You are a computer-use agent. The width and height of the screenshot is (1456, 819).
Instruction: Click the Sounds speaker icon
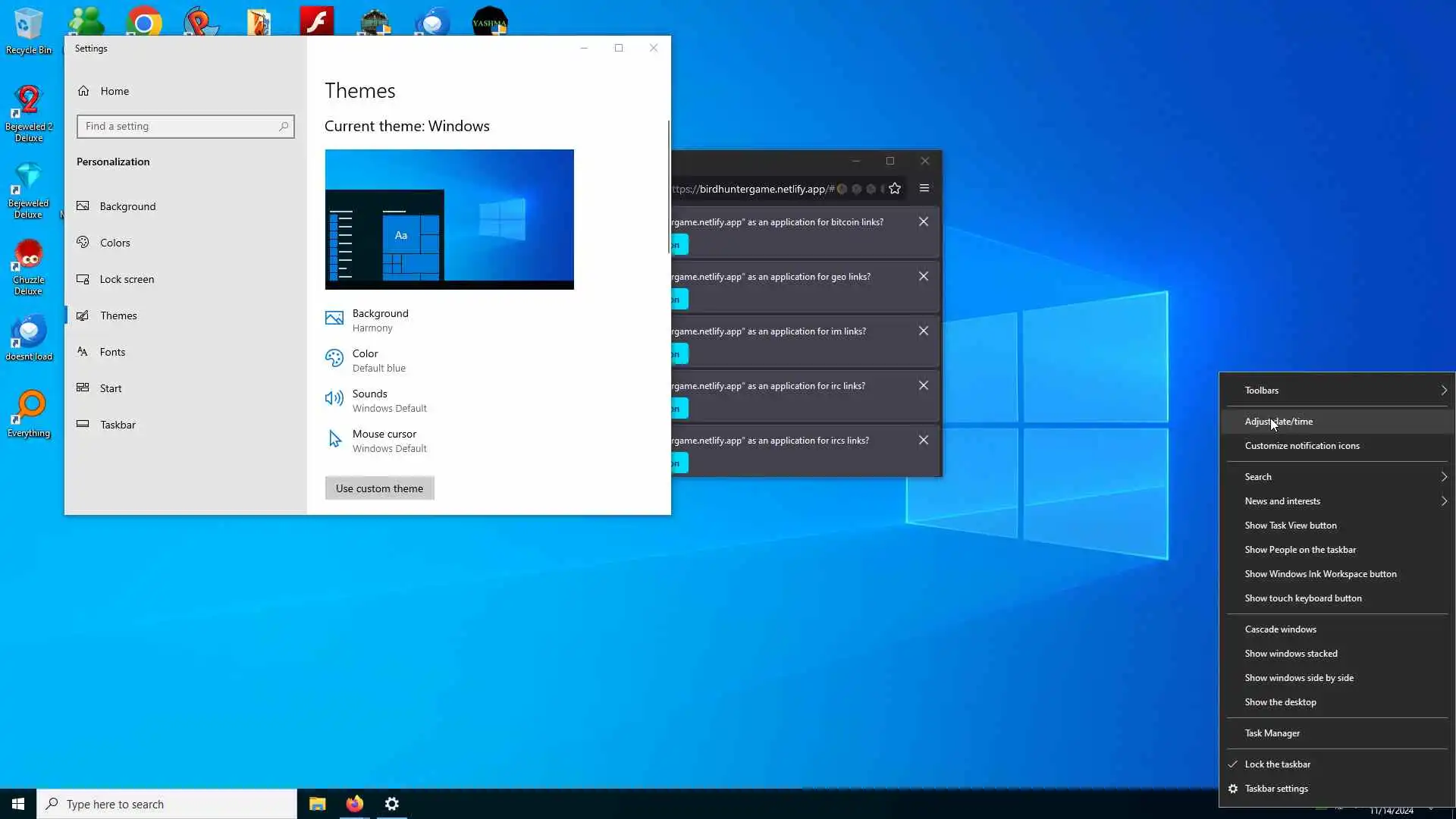334,399
